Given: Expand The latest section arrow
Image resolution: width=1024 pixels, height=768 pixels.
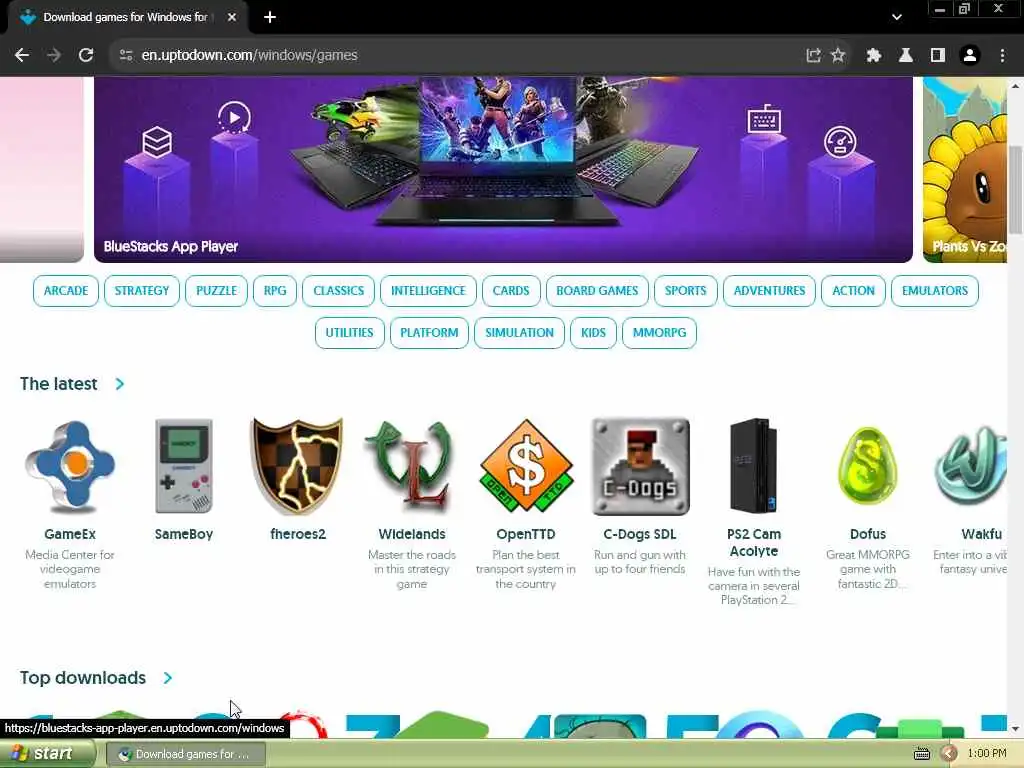Looking at the screenshot, I should (120, 384).
